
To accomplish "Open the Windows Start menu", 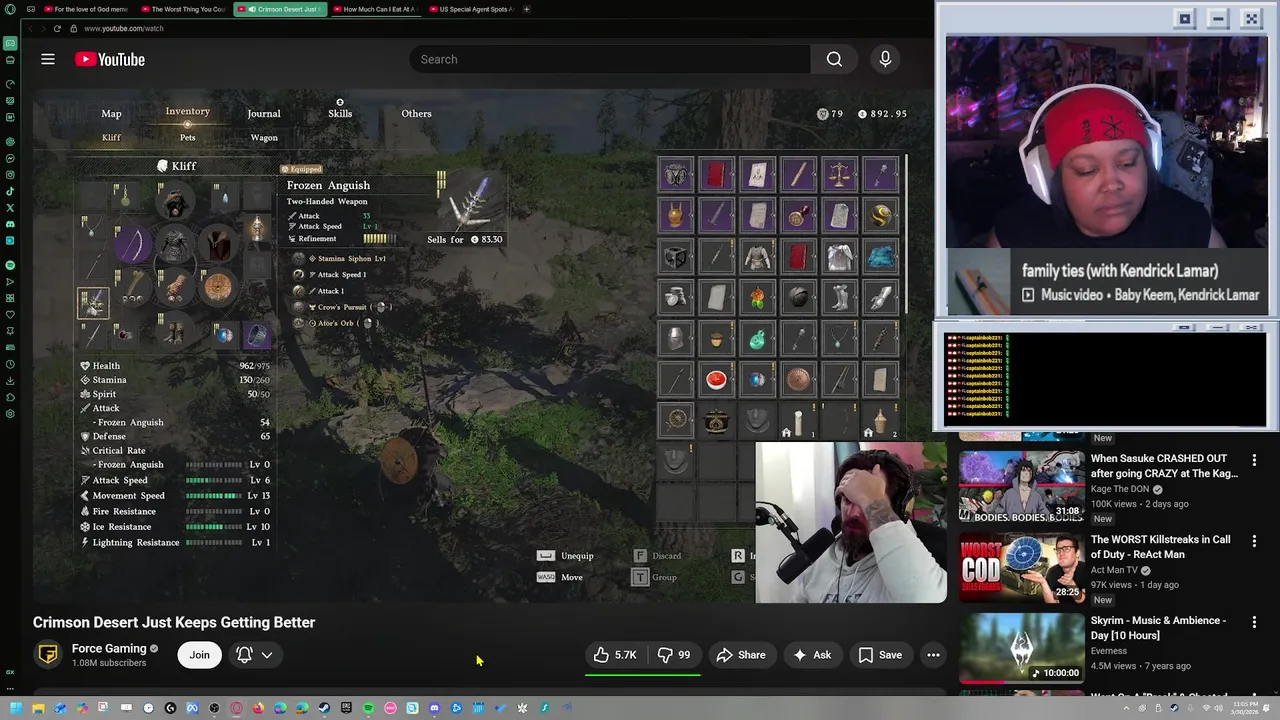I will (x=16, y=708).
